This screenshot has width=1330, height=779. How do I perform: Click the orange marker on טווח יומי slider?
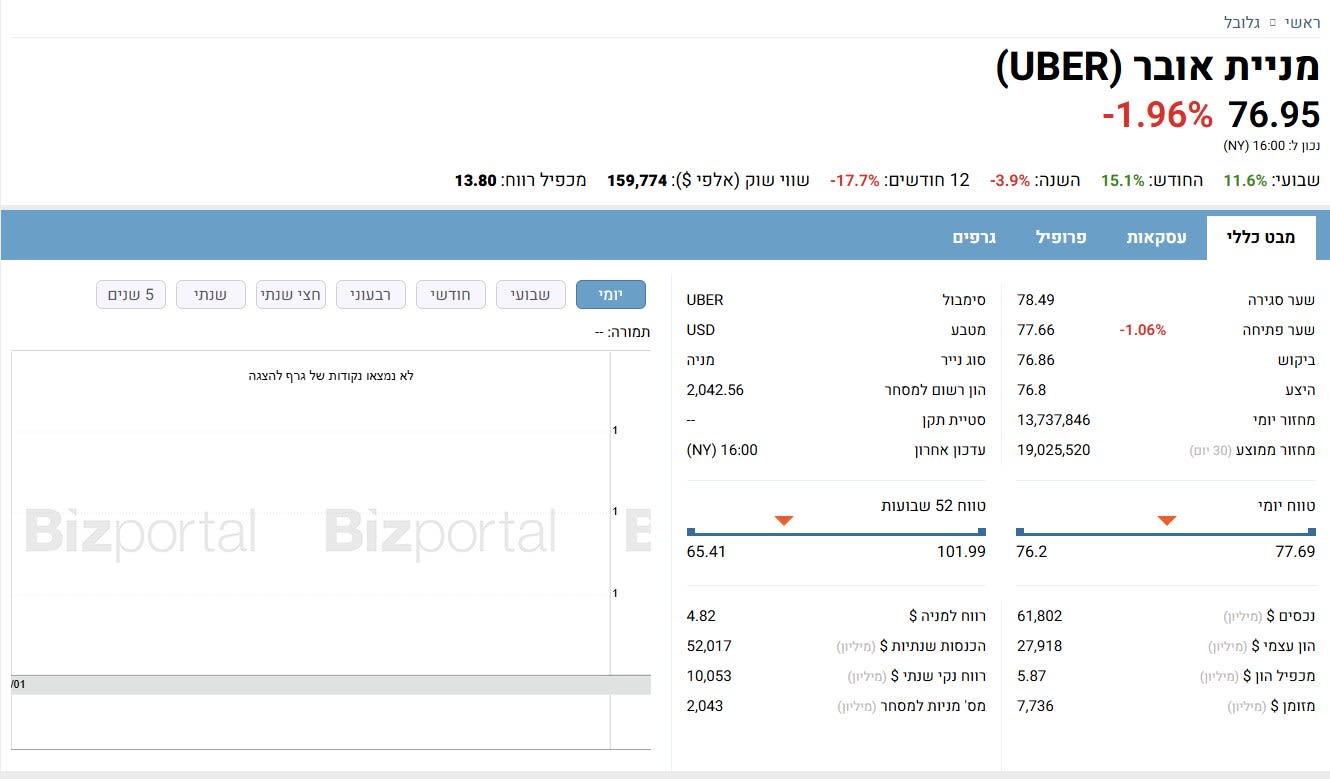coord(1166,520)
